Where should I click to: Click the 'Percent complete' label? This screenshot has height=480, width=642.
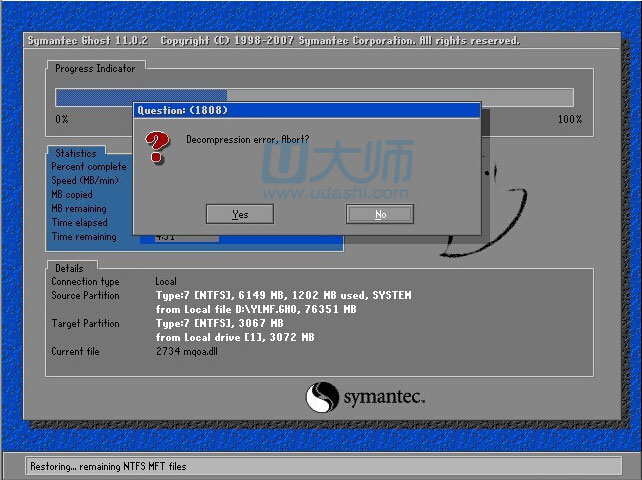click(89, 167)
